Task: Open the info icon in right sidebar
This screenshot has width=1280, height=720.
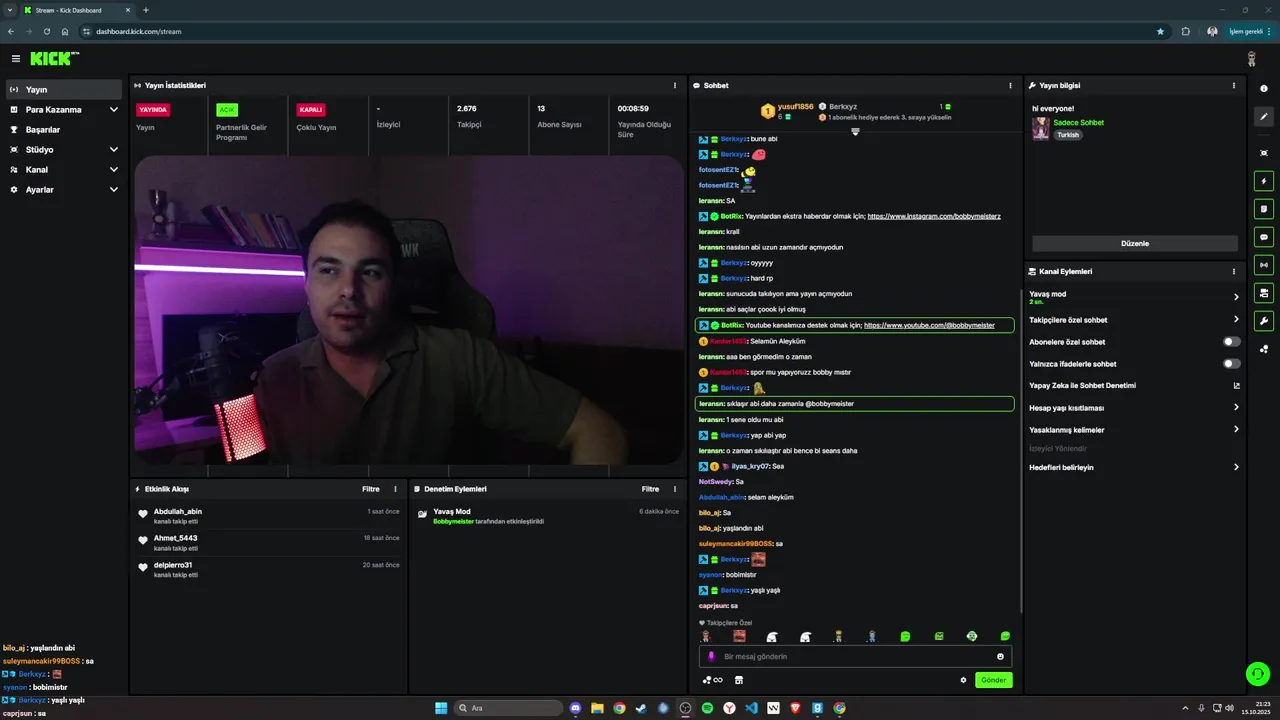Action: click(x=1264, y=89)
